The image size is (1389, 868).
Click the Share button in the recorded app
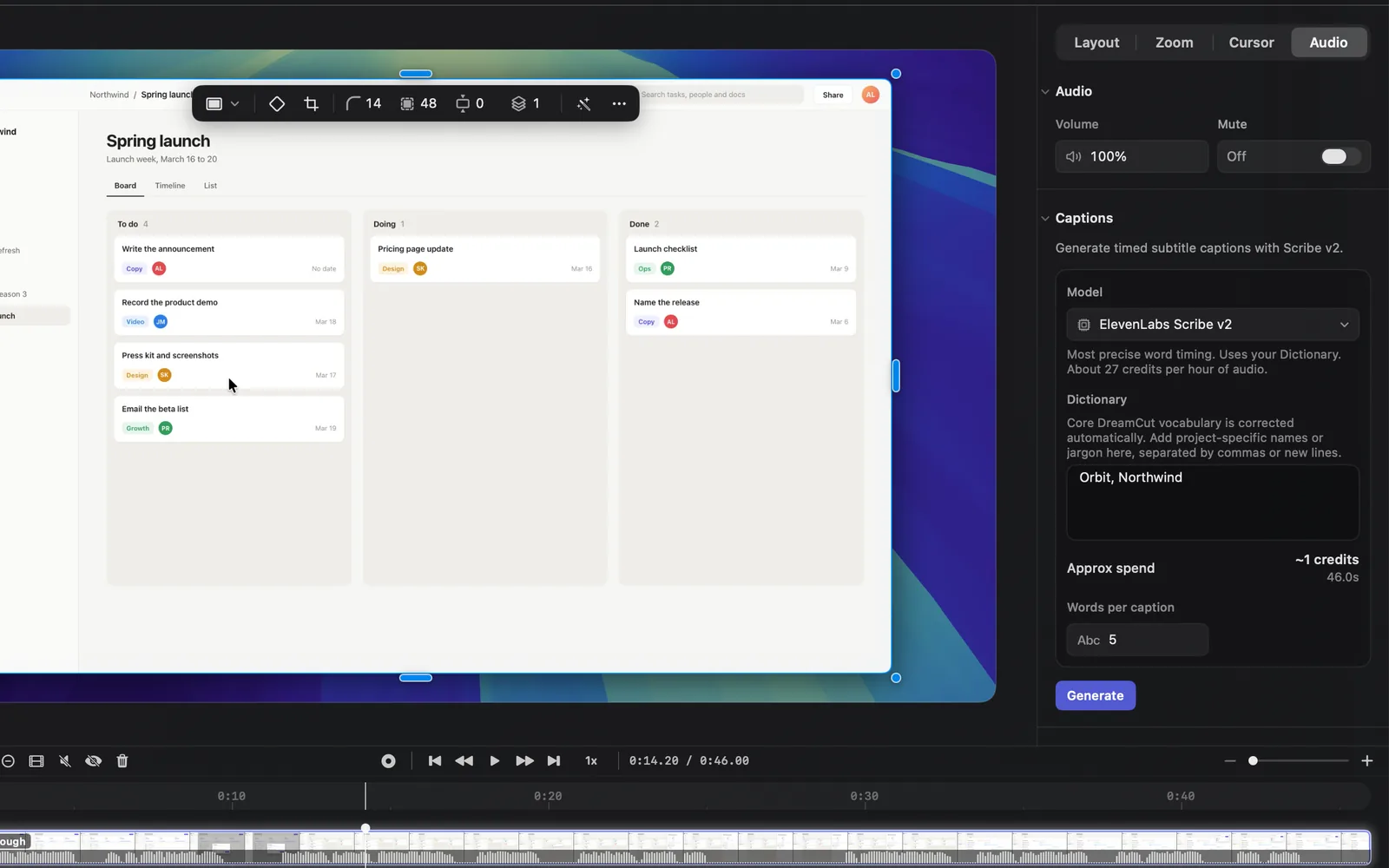point(833,95)
